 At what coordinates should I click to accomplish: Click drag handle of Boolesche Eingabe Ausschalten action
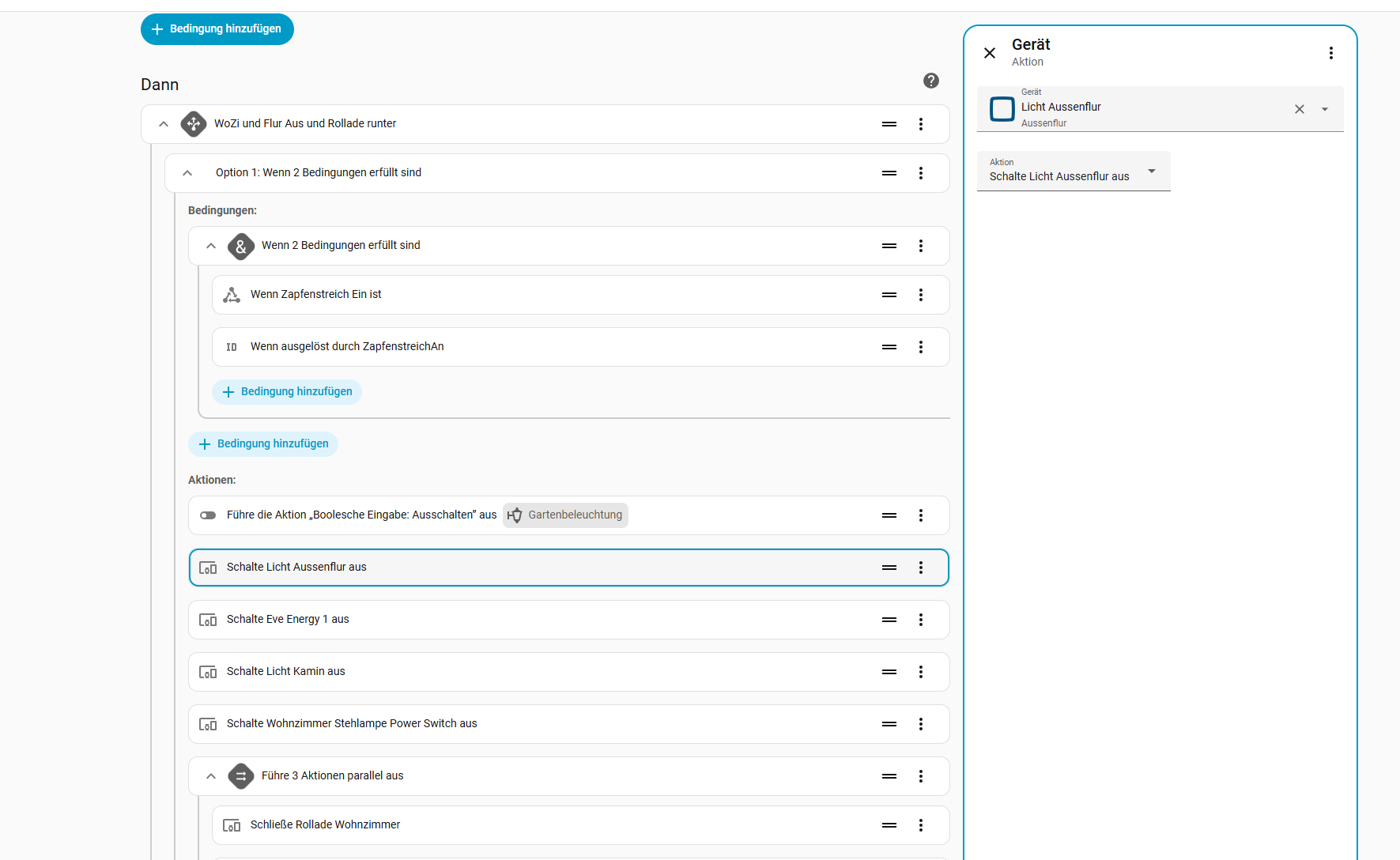click(889, 515)
